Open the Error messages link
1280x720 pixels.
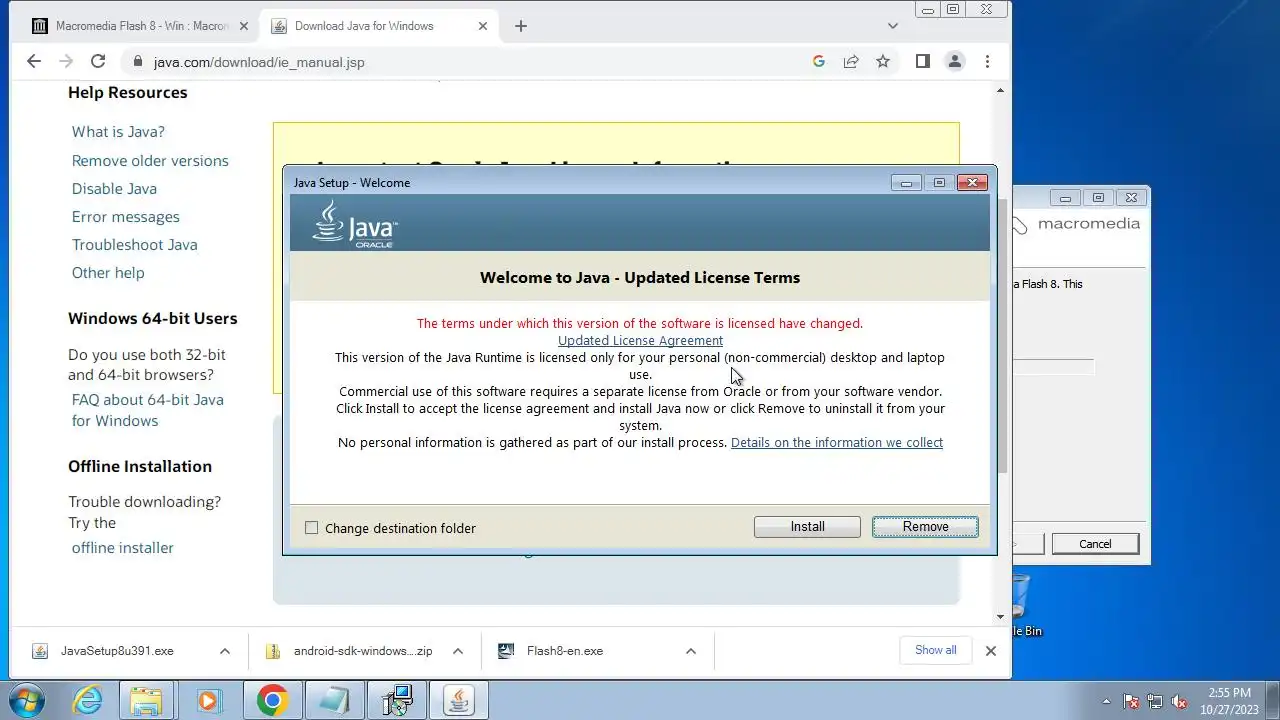pos(126,216)
